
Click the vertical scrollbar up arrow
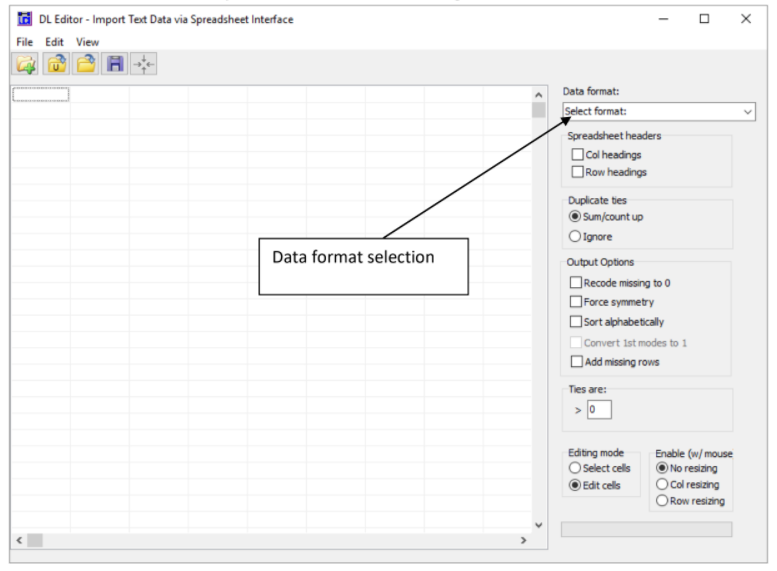[x=539, y=94]
